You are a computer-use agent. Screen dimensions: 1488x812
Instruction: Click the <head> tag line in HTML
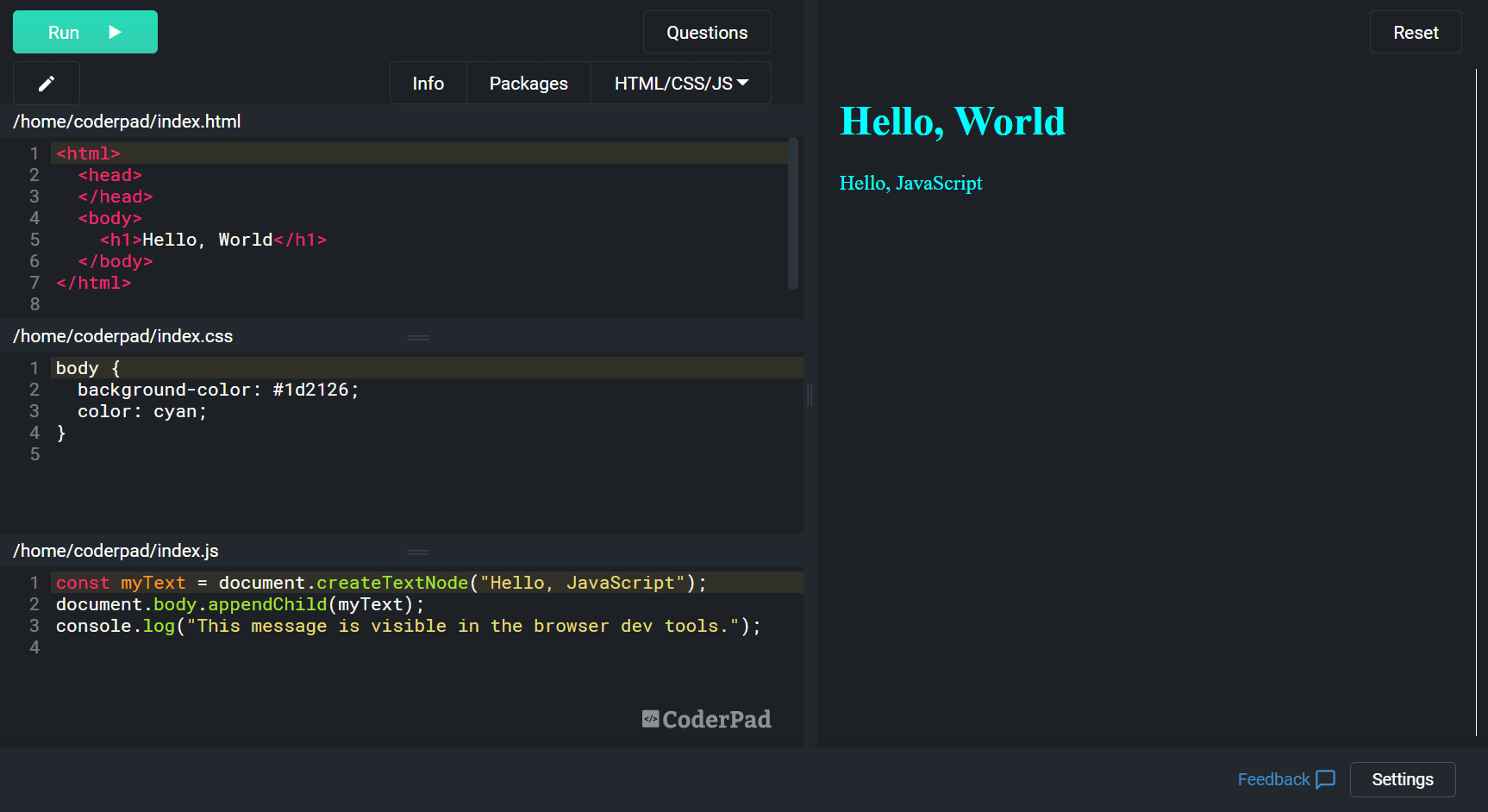pyautogui.click(x=109, y=175)
